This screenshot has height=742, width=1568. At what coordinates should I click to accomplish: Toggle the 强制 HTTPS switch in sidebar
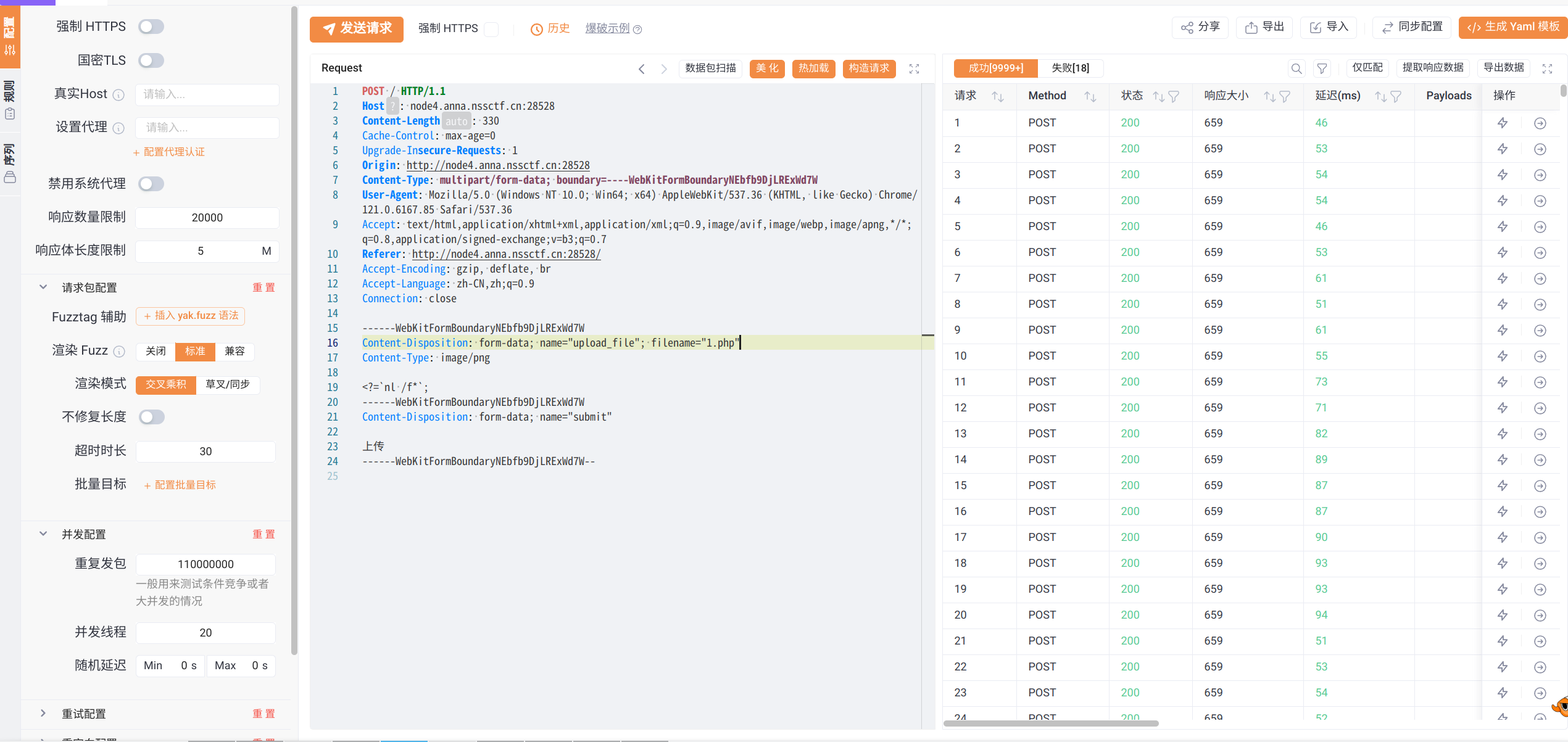tap(151, 27)
